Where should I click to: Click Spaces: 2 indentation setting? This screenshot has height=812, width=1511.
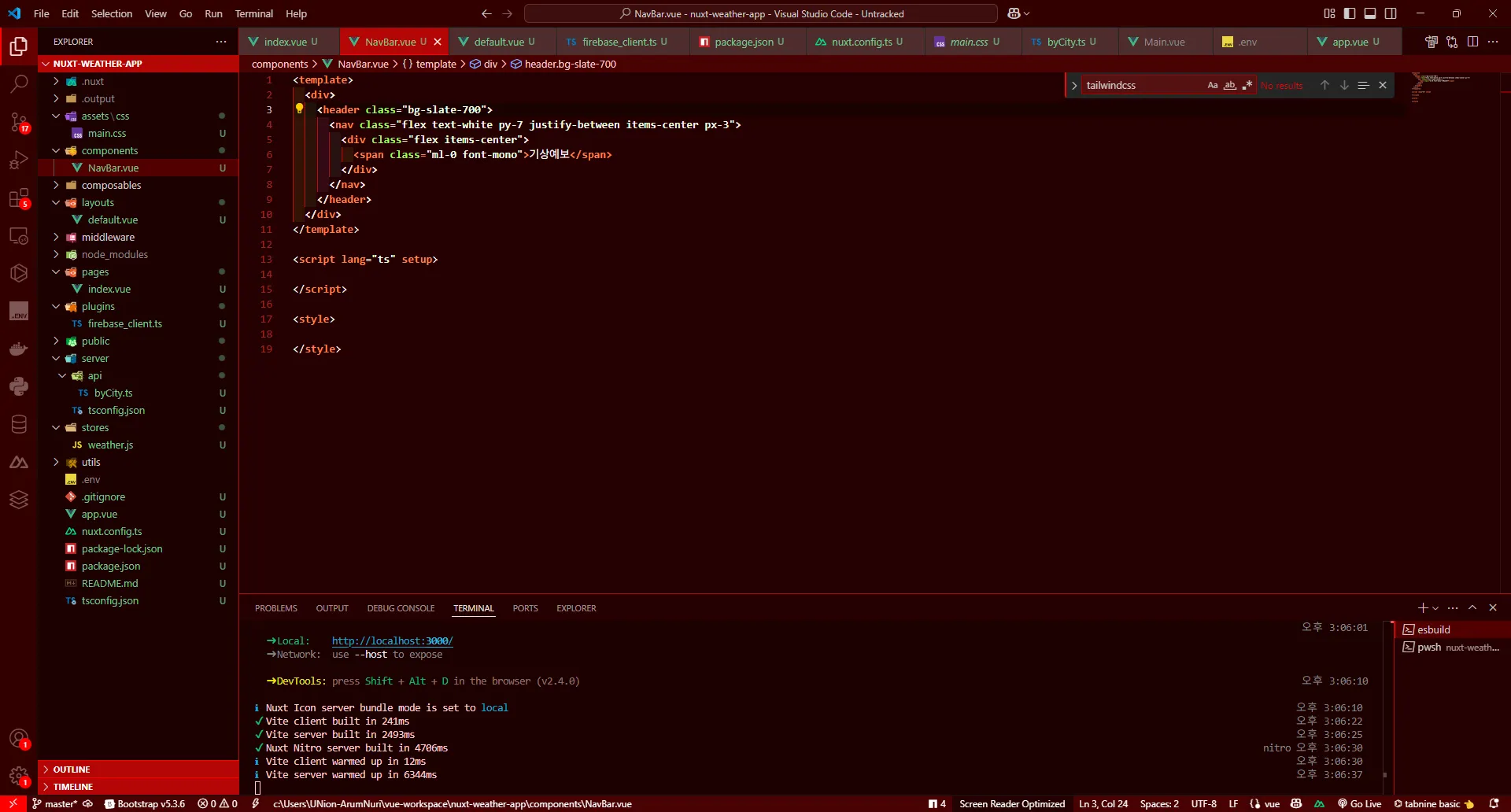point(1159,803)
